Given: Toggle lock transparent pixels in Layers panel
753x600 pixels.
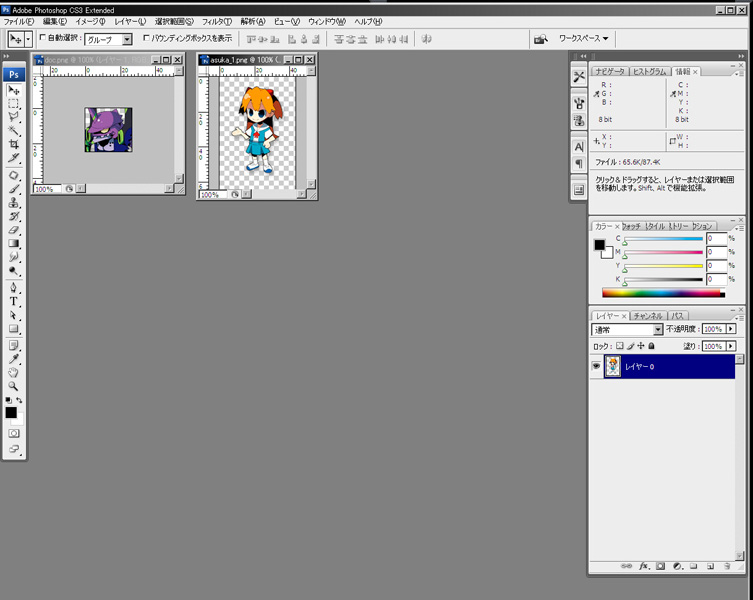Looking at the screenshot, I should pyautogui.click(x=619, y=345).
